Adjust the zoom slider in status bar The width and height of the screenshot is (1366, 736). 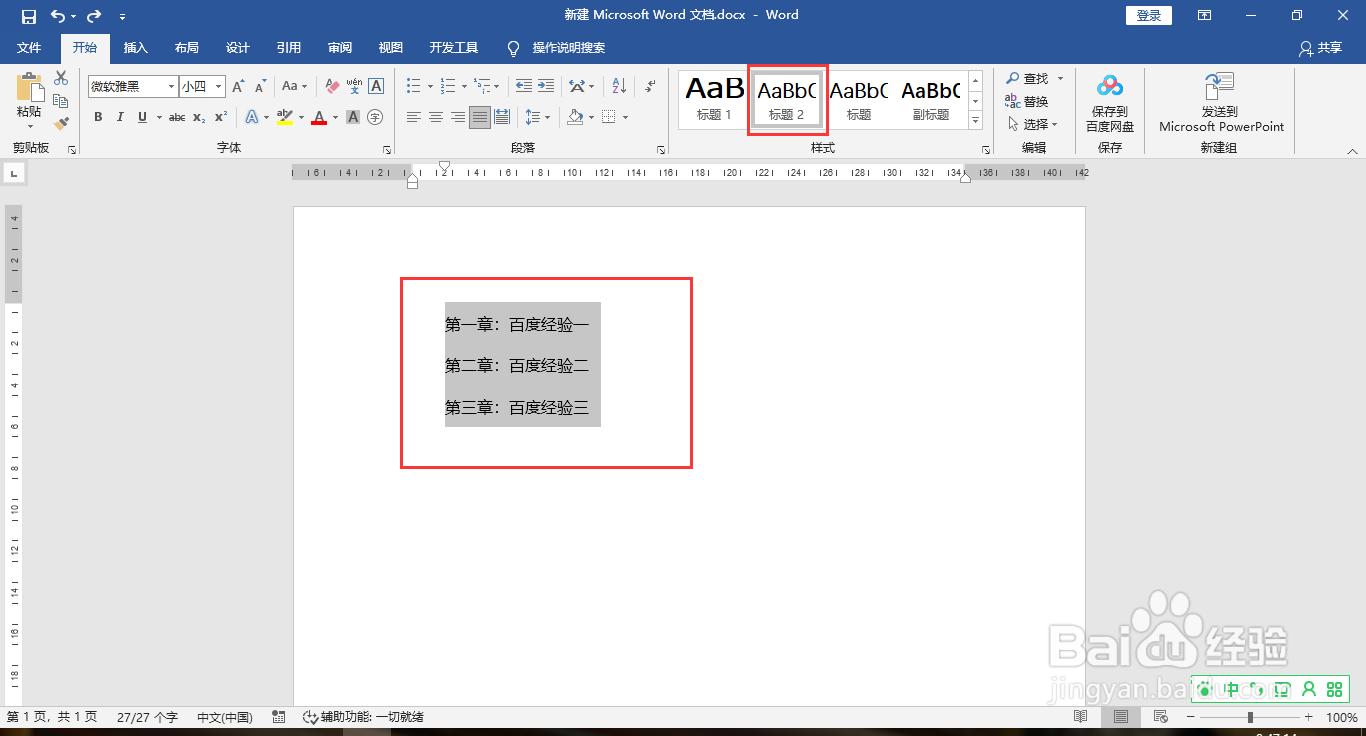point(1249,717)
